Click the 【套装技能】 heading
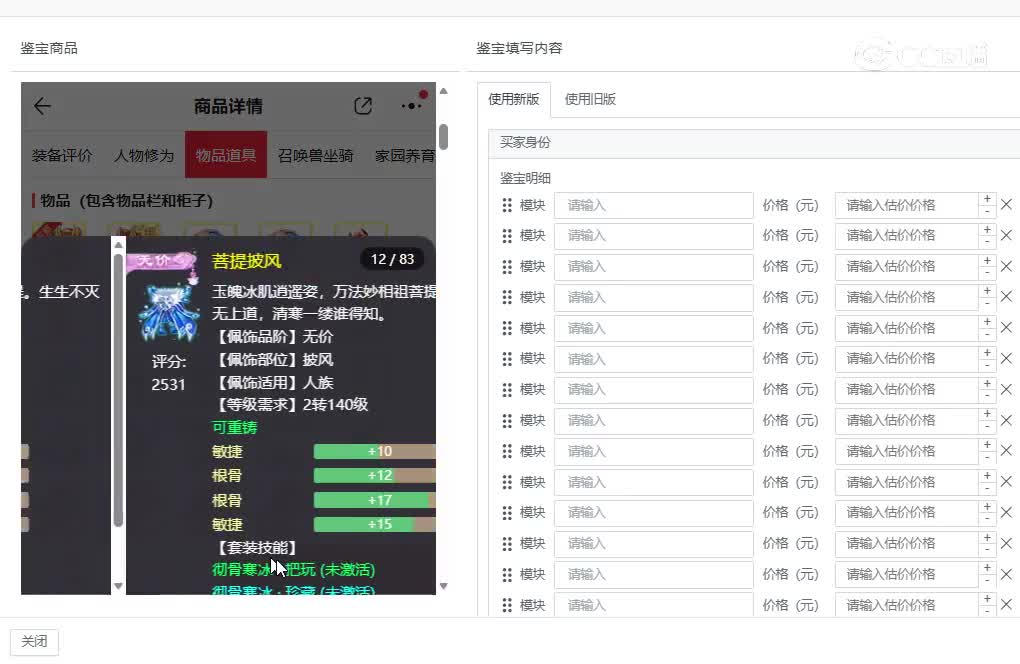Image resolution: width=1020 pixels, height=664 pixels. [256, 548]
